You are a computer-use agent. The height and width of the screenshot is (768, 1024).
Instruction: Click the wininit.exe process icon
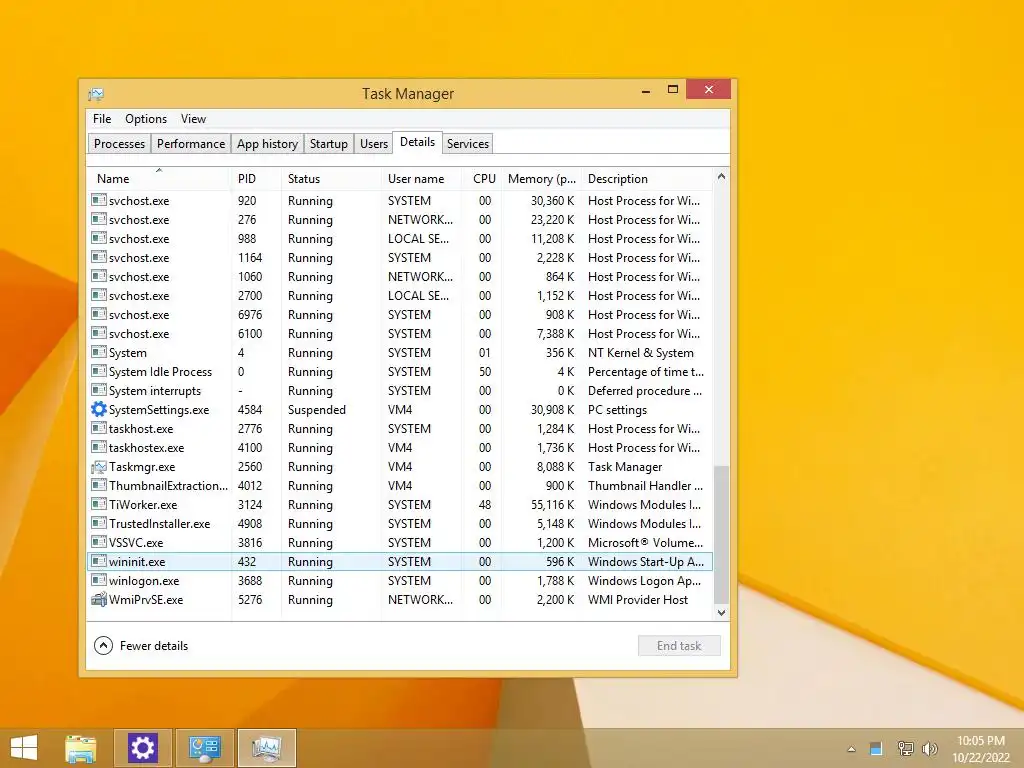tap(99, 562)
